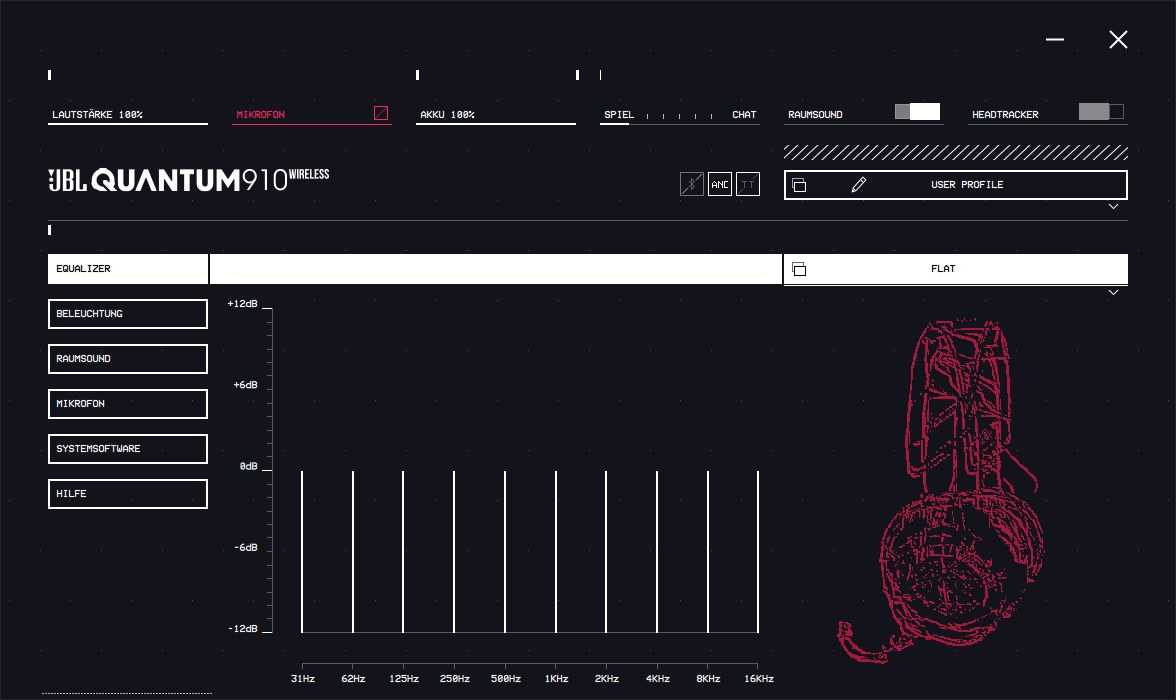Click the Bluetooth status icon
The width and height of the screenshot is (1176, 700).
pyautogui.click(x=691, y=184)
